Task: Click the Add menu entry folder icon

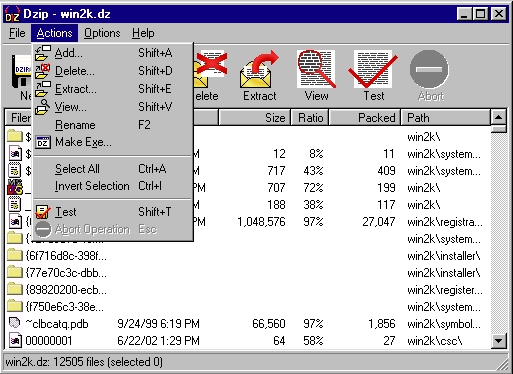Action: [x=43, y=53]
